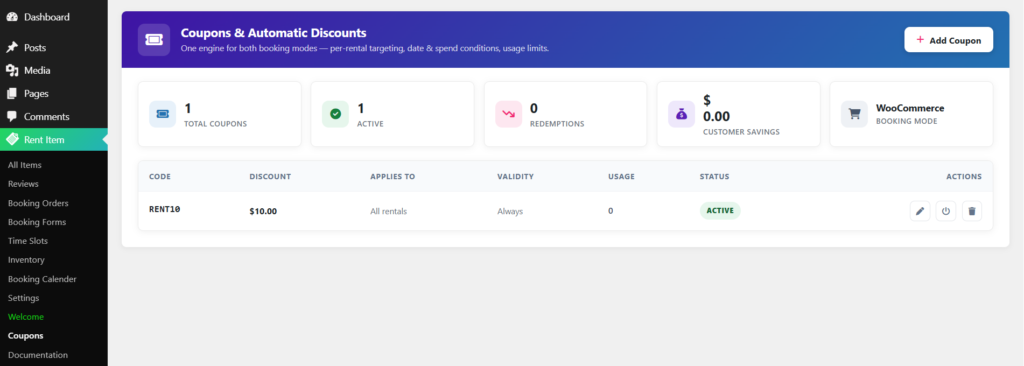
Task: Go to All Items submenu
Action: click(x=25, y=165)
